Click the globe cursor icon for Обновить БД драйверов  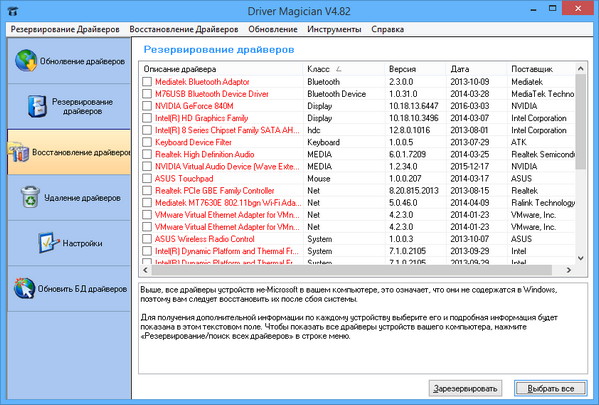click(24, 288)
